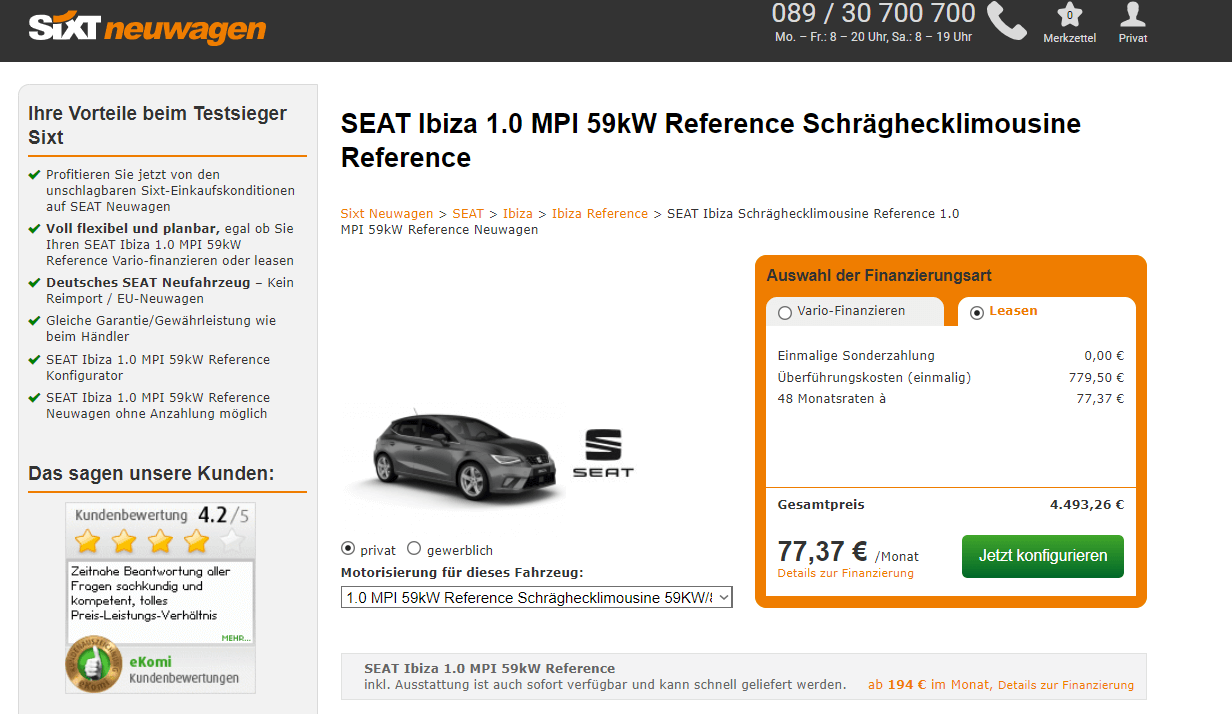Select the Vario-Finanzieren radio button
The width and height of the screenshot is (1232, 714).
(785, 312)
